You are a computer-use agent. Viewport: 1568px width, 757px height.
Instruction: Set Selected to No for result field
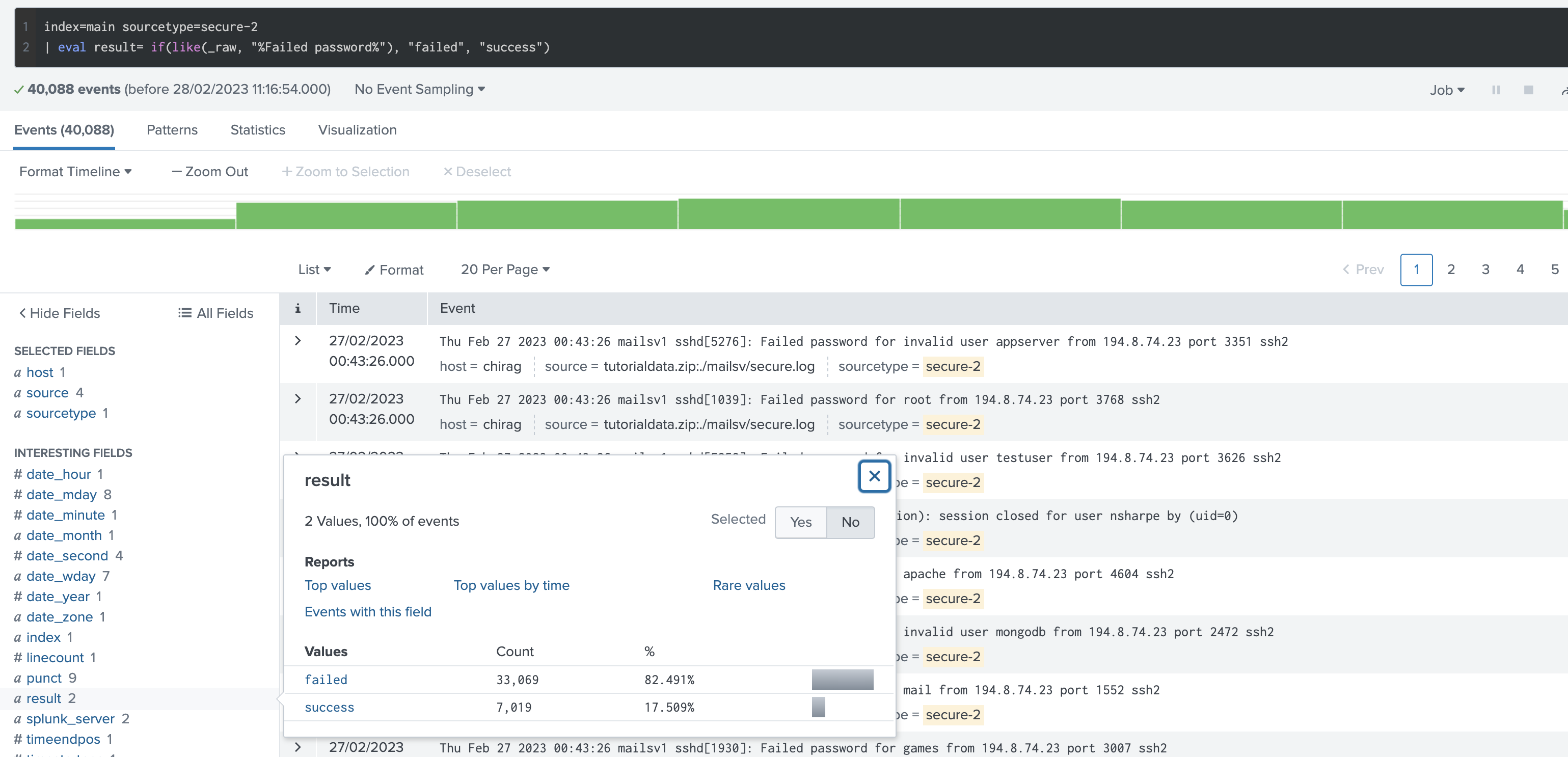[850, 522]
